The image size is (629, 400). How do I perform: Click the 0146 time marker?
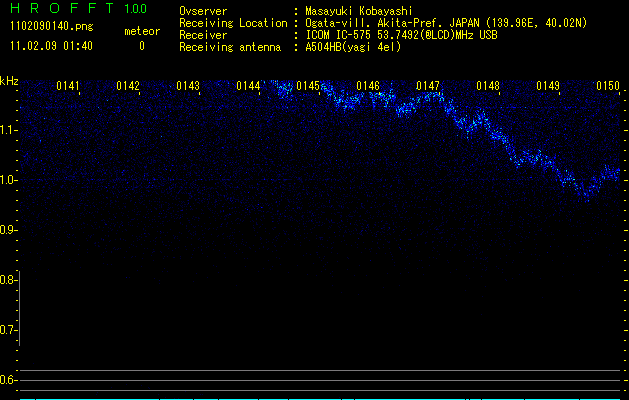[x=368, y=86]
